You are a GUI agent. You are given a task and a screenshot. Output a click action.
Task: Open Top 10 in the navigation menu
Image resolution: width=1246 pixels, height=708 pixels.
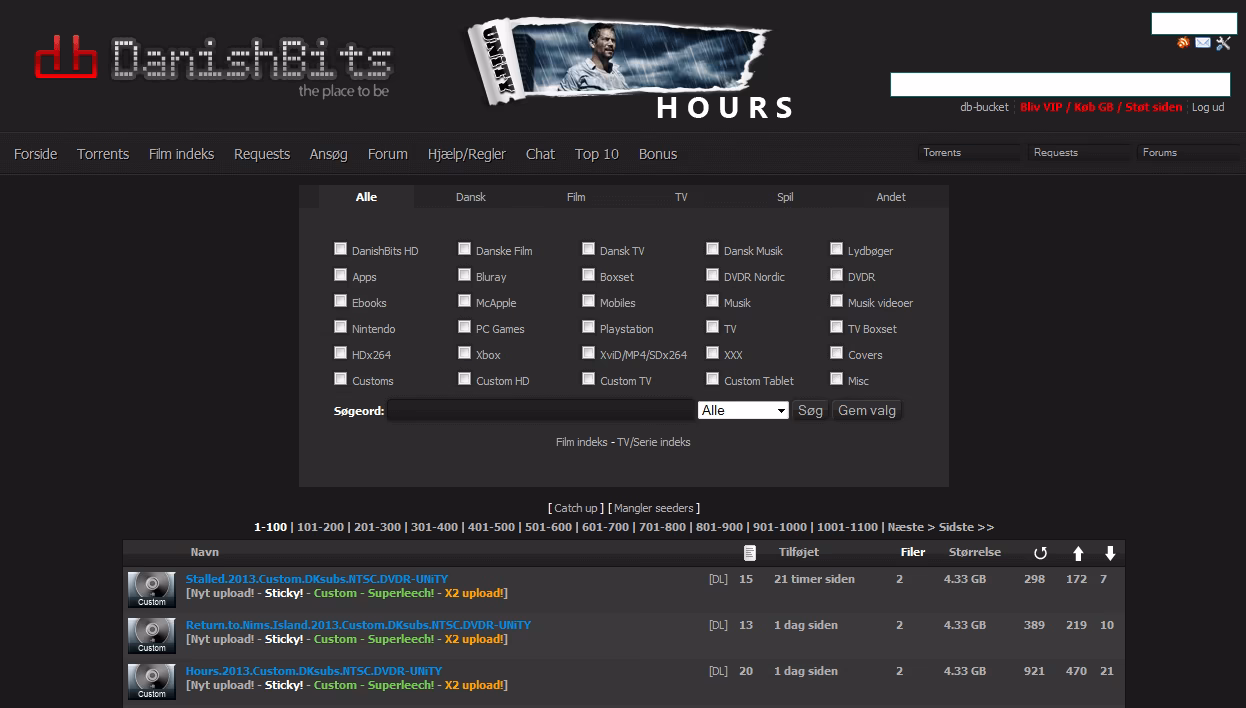pos(596,154)
